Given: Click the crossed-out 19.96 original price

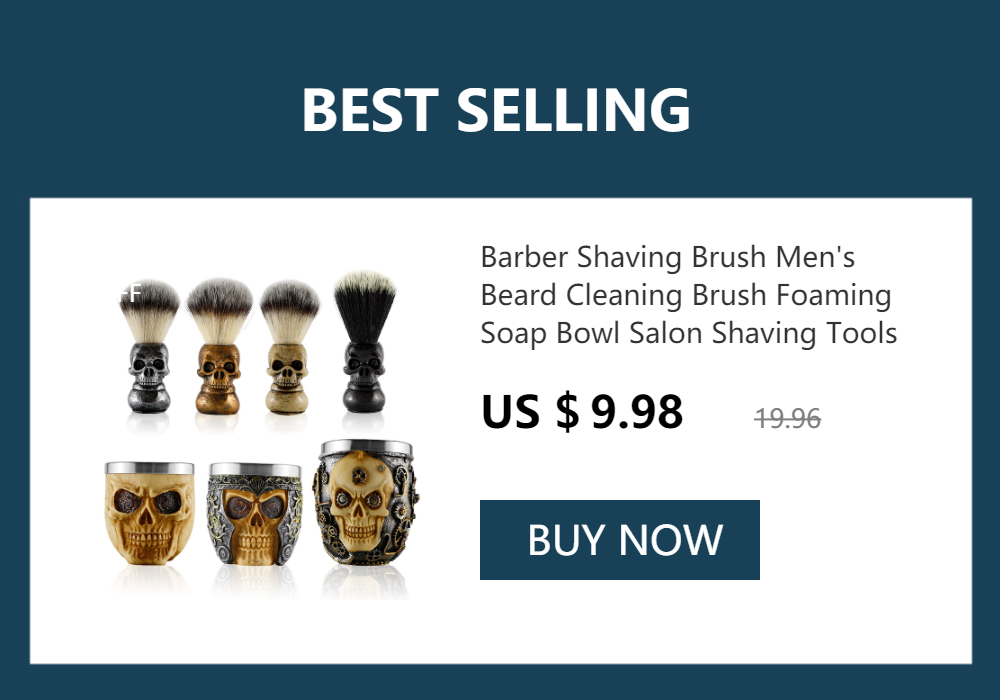Looking at the screenshot, I should coord(788,419).
